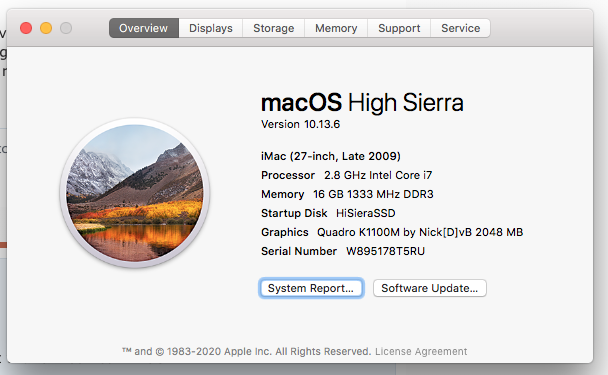Open the Service tab
Screen dimensions: 608x375
pyautogui.click(x=460, y=28)
